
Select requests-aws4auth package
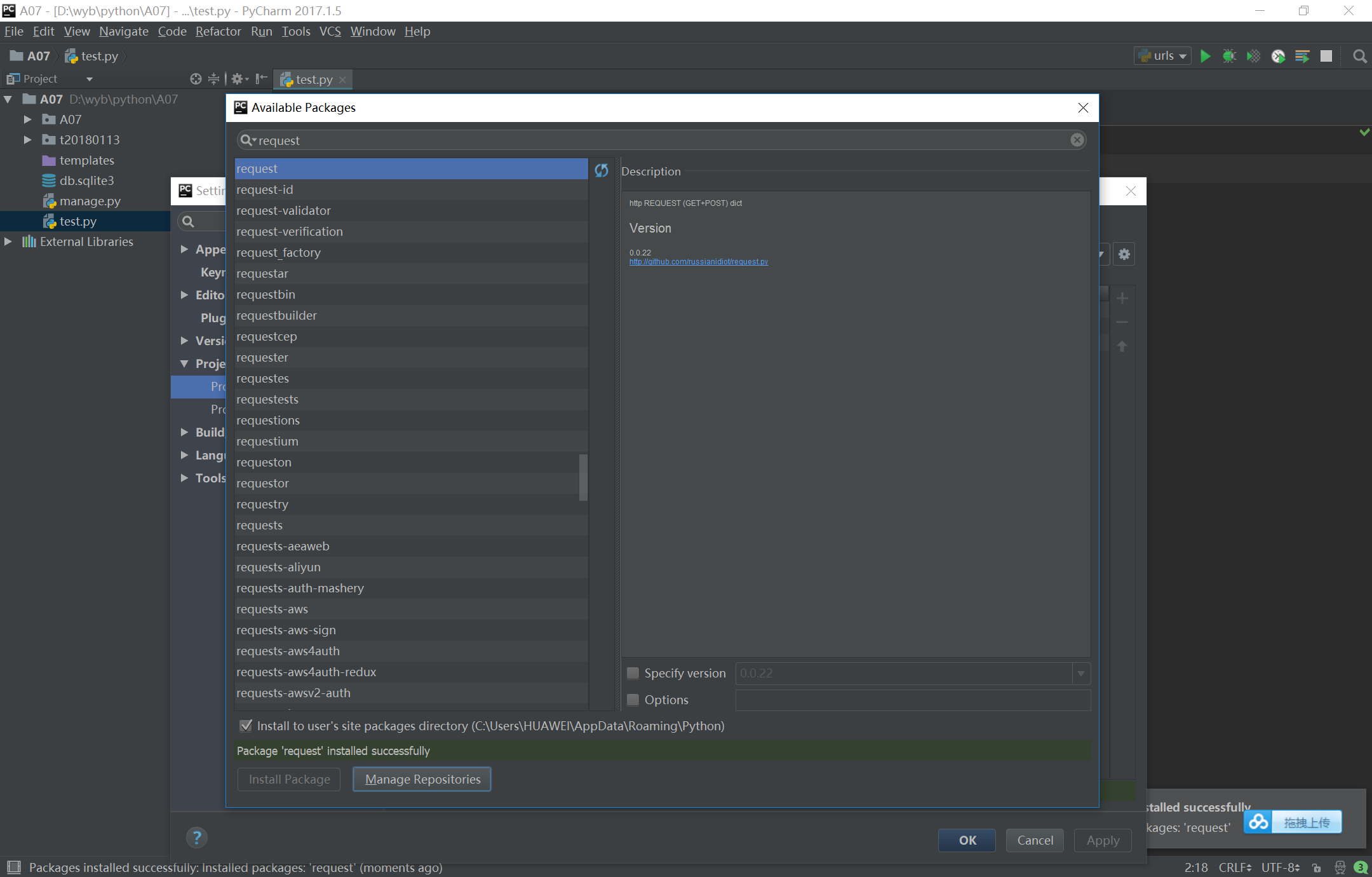point(411,651)
